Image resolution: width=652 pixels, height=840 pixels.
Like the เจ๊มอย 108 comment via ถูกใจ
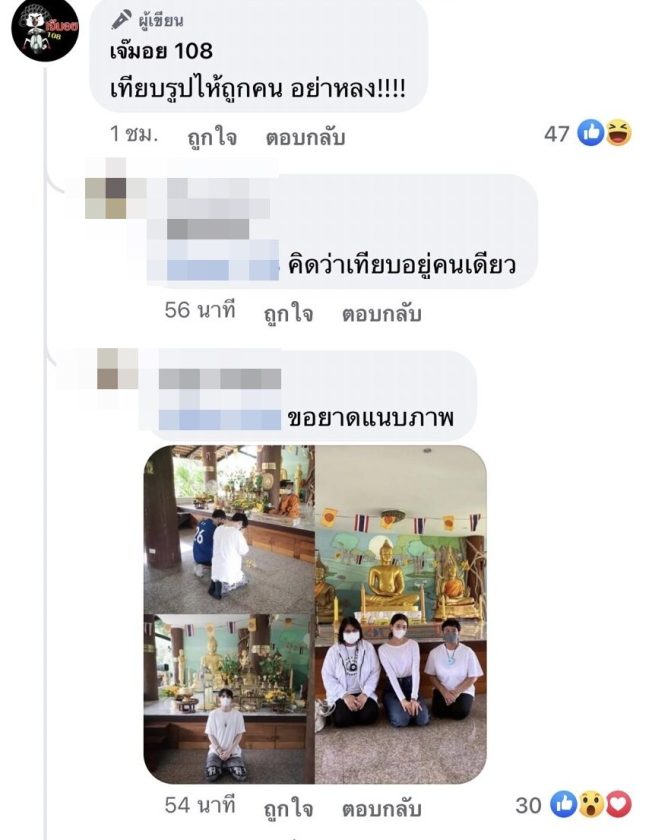coord(212,138)
